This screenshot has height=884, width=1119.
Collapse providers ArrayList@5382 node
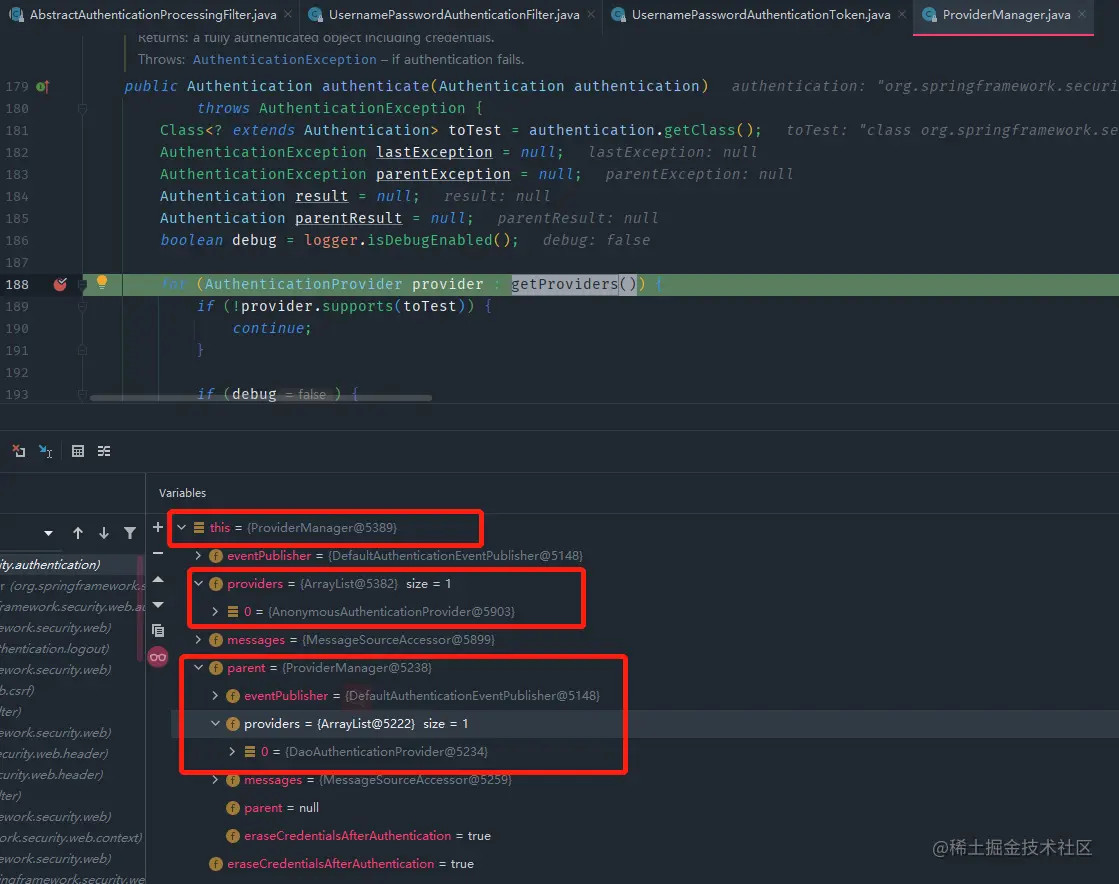pos(198,584)
